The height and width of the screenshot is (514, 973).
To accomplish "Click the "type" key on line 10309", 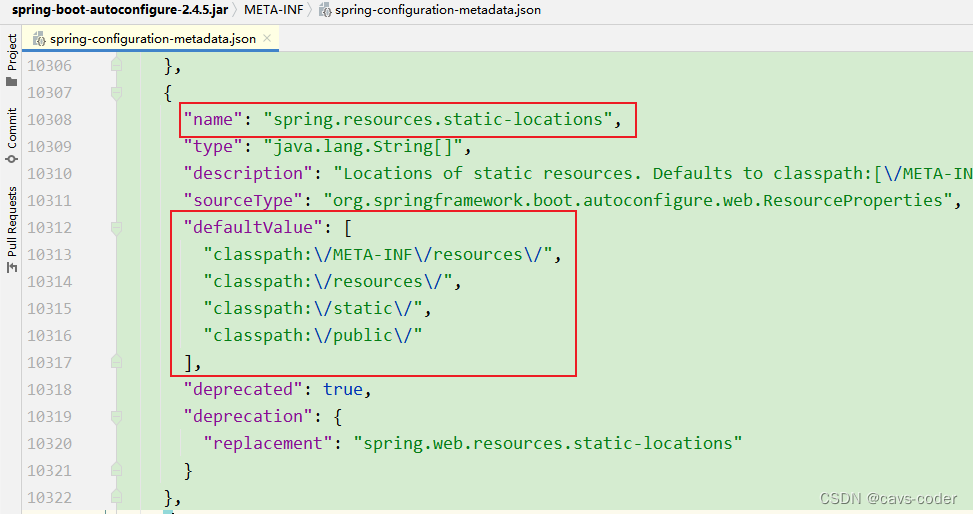I will coord(213,147).
